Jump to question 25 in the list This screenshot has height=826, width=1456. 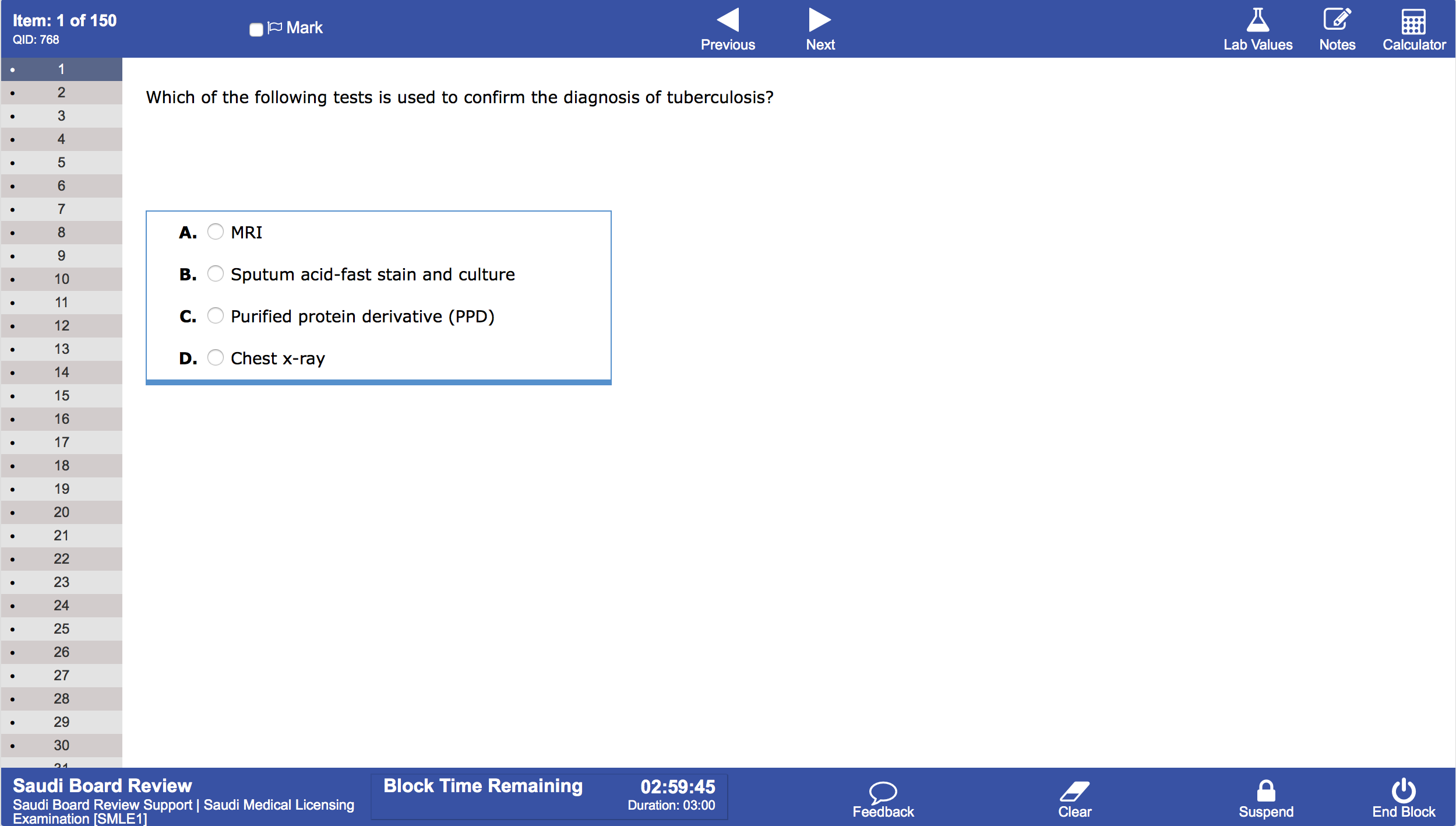tap(61, 629)
